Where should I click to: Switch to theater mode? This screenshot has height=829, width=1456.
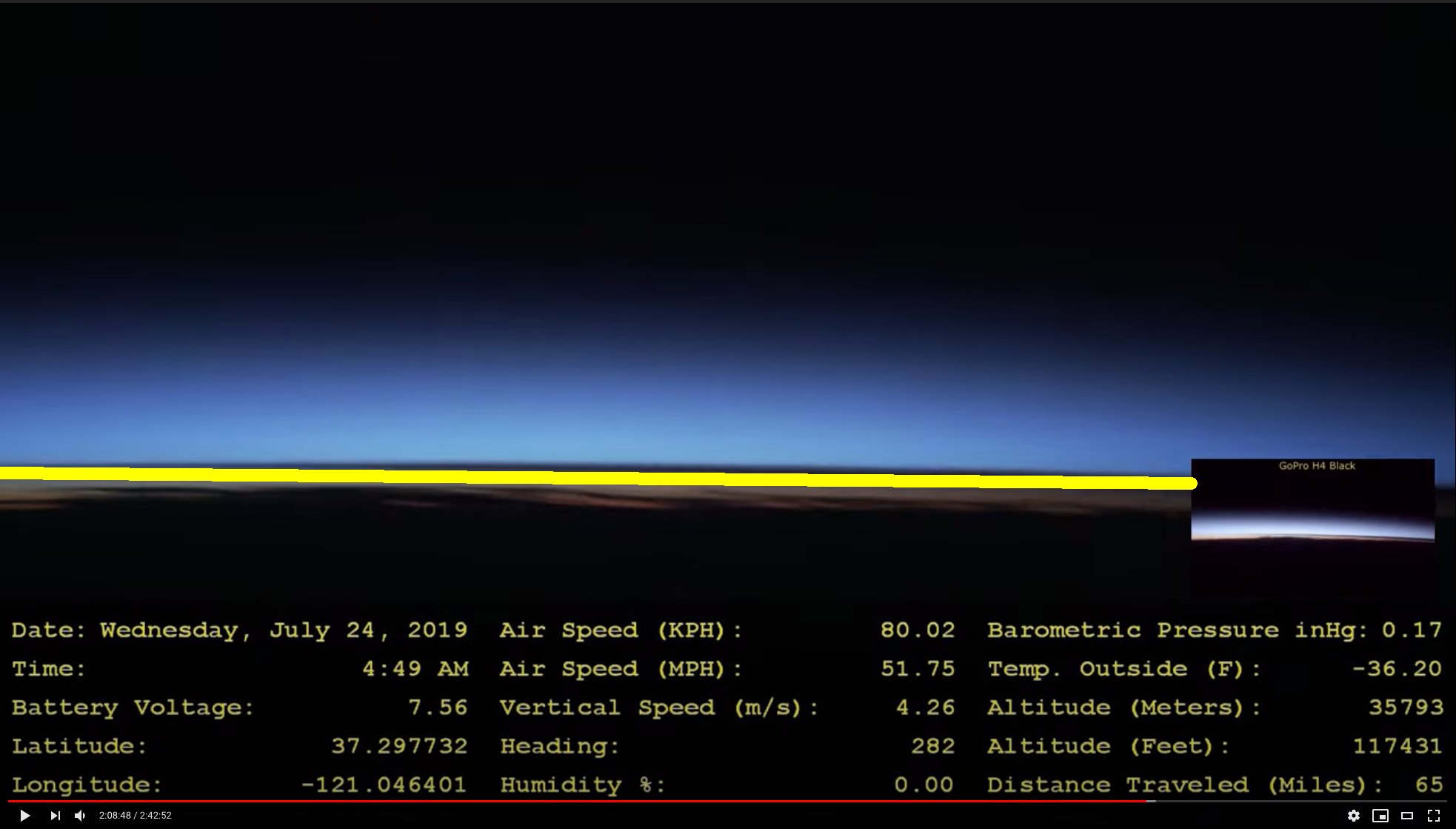[x=1406, y=816]
